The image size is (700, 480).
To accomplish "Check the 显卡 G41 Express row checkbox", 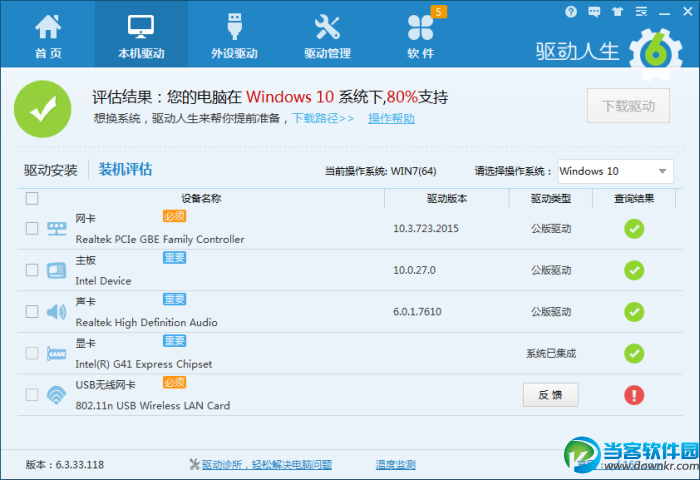I will (32, 353).
